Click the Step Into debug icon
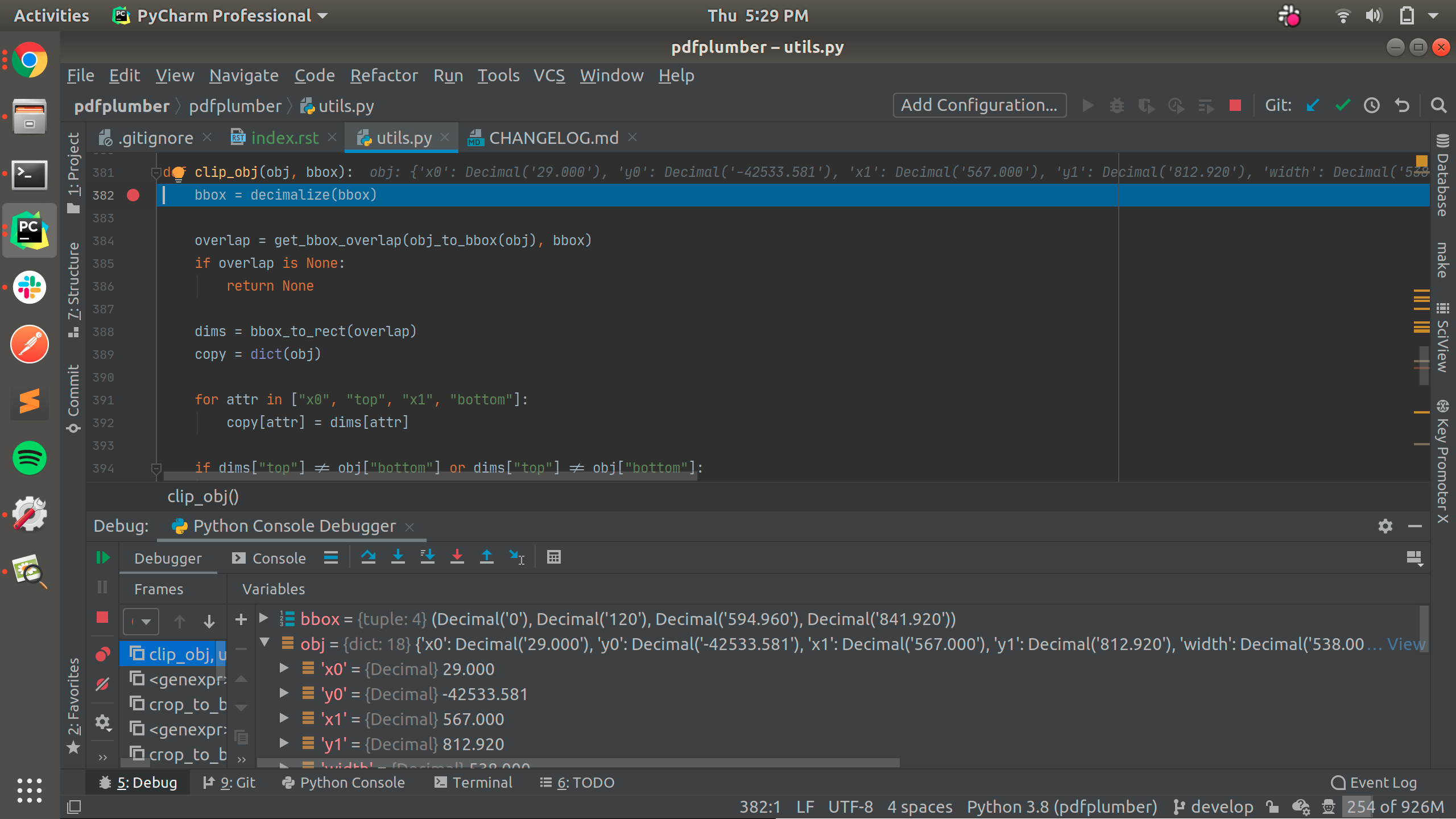Image resolution: width=1456 pixels, height=819 pixels. [x=398, y=557]
